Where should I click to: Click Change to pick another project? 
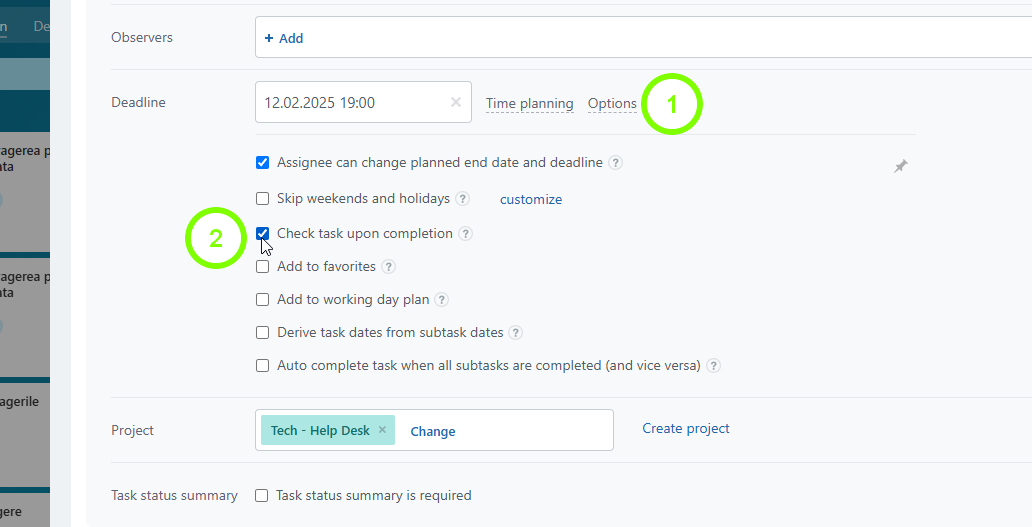tap(432, 431)
